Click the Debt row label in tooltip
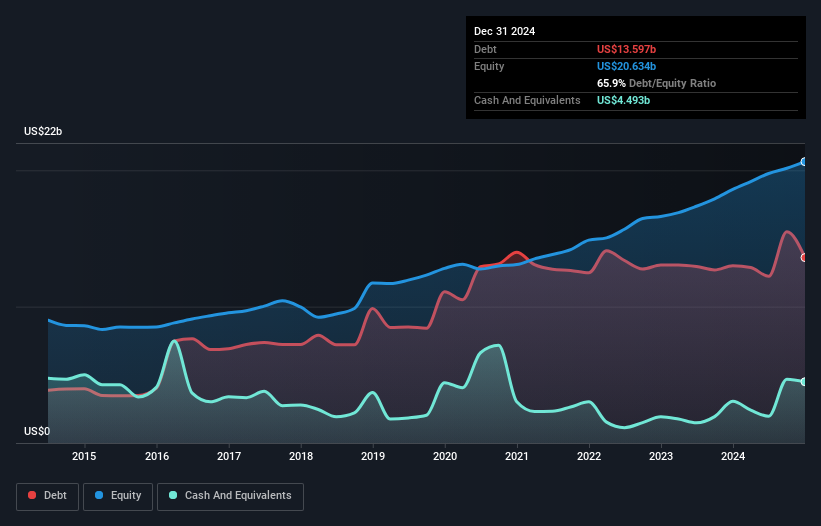821x526 pixels. tap(485, 49)
